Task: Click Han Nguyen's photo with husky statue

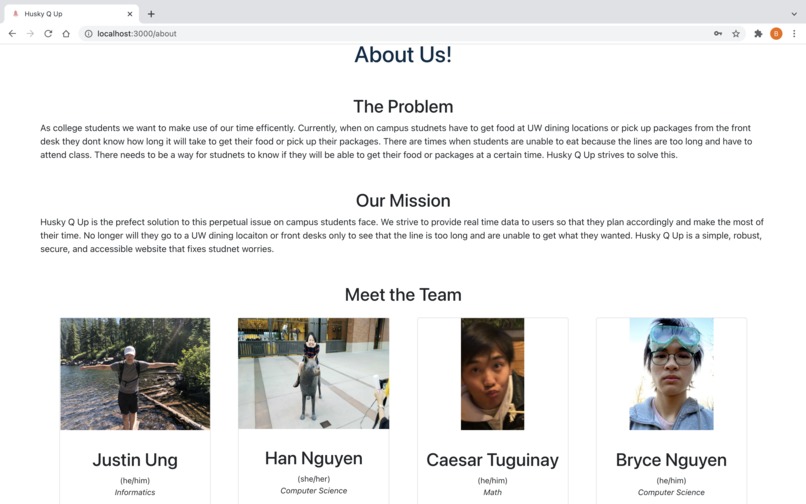Action: coord(314,373)
